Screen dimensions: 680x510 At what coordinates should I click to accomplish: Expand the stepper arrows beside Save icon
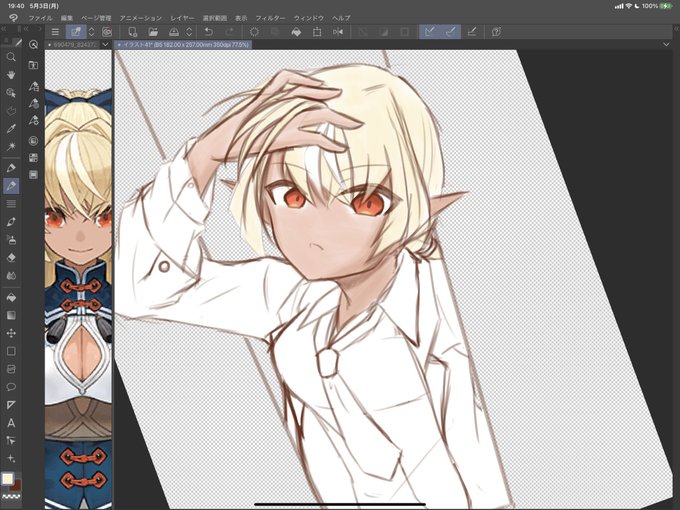(189, 32)
